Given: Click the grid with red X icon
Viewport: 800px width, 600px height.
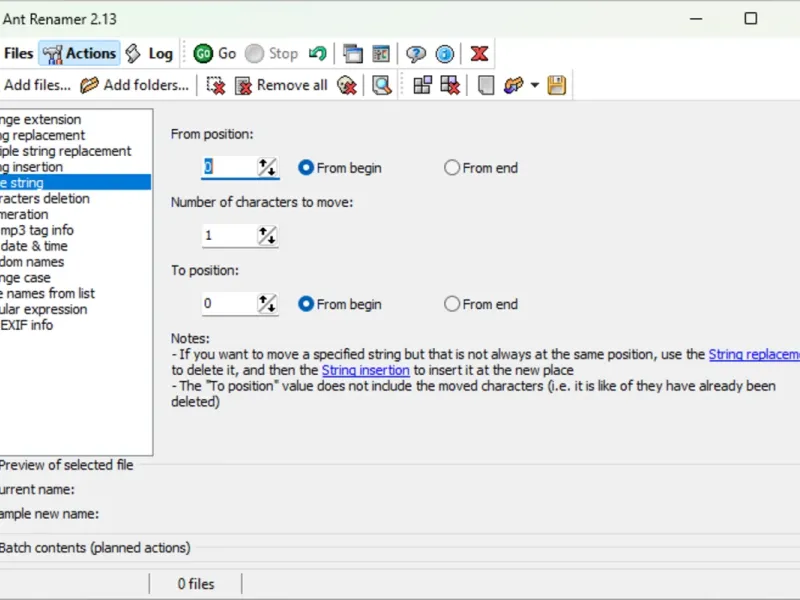Looking at the screenshot, I should (450, 85).
